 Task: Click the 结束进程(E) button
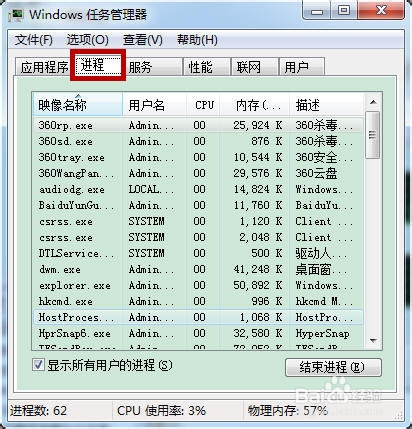tap(333, 367)
